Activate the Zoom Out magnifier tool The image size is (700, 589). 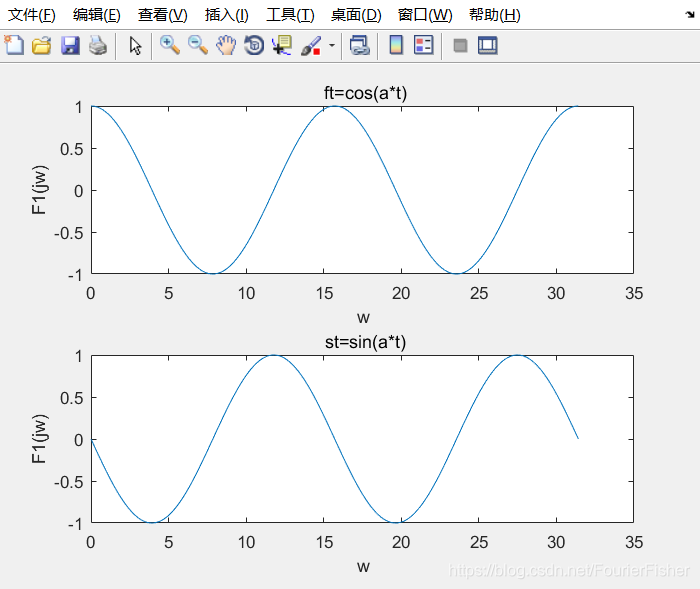click(x=197, y=45)
